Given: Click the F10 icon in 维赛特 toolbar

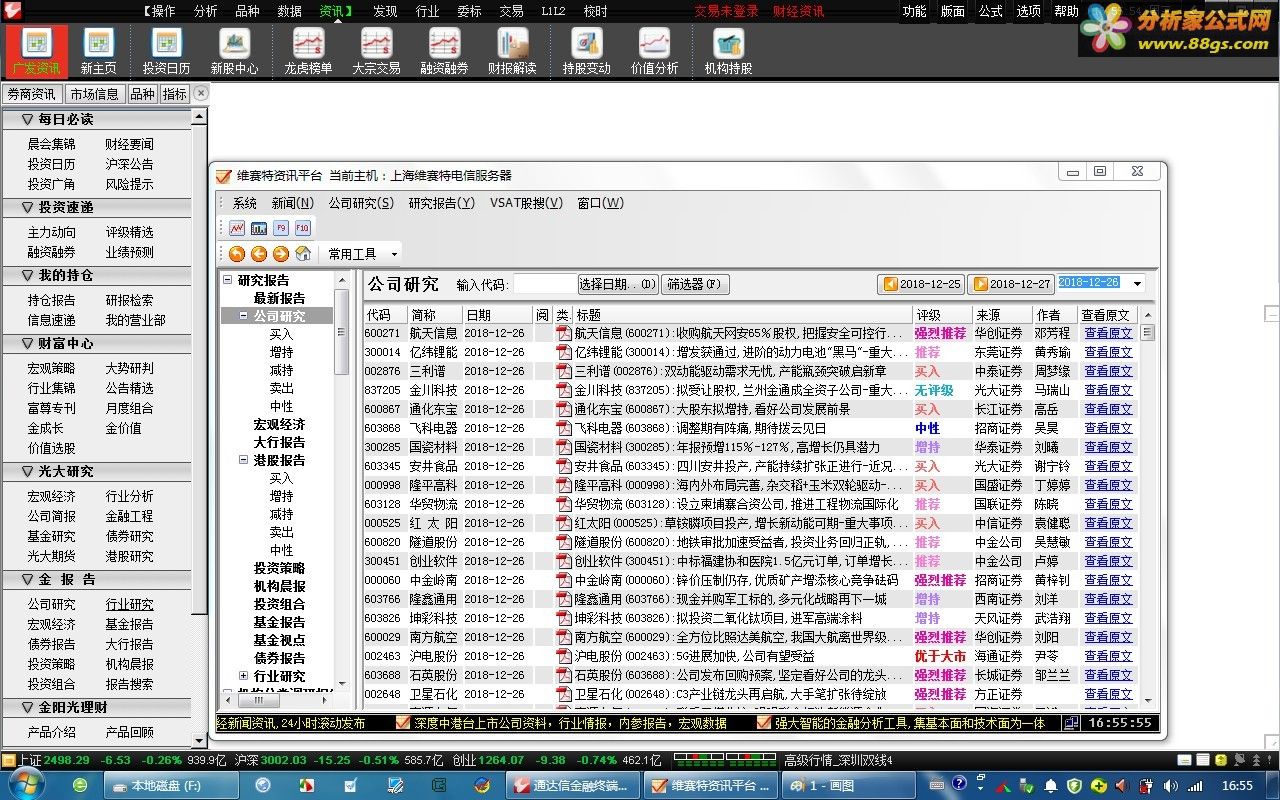Looking at the screenshot, I should (x=302, y=228).
